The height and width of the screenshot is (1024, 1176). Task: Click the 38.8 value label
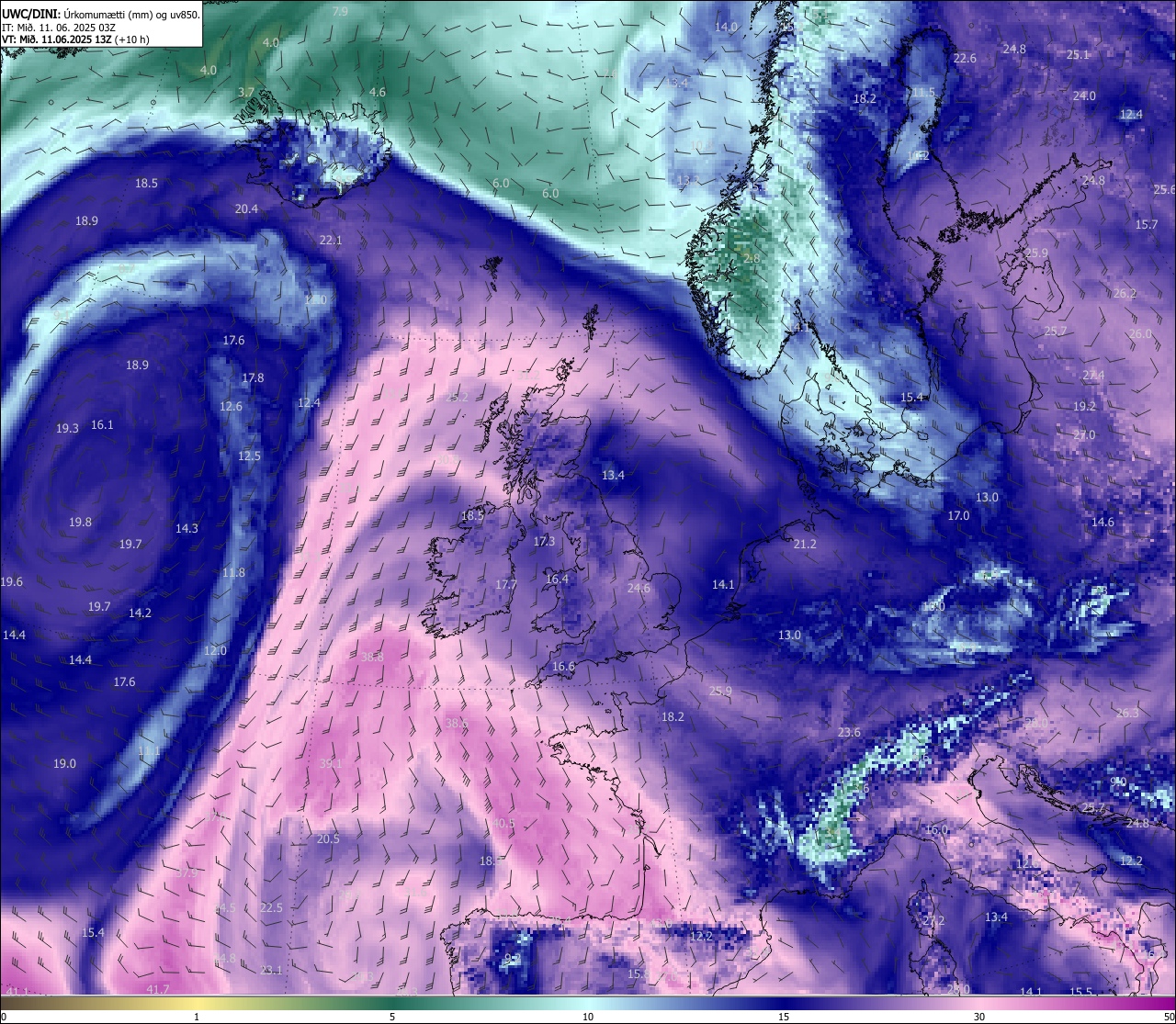372,658
